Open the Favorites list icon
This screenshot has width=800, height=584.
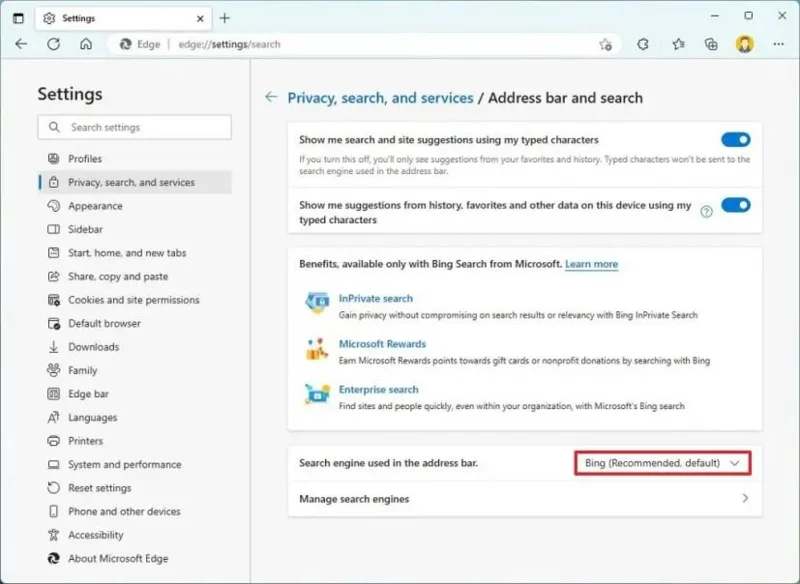[678, 44]
